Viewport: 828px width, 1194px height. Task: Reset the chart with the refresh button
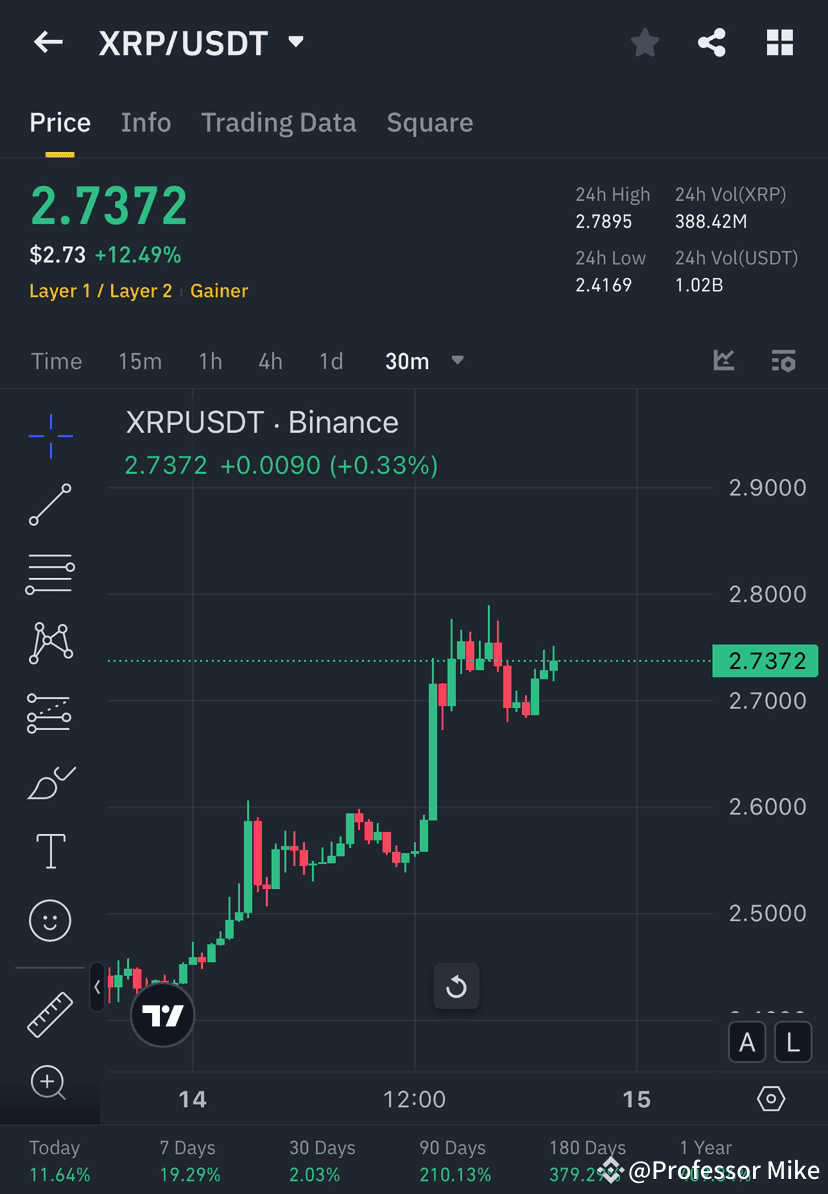[x=456, y=987]
